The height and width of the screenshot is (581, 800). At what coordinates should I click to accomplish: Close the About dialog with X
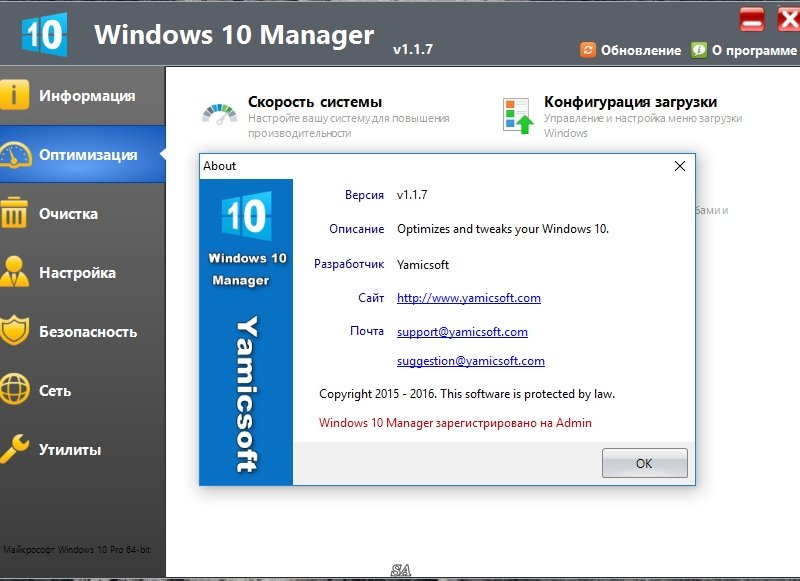(x=680, y=166)
